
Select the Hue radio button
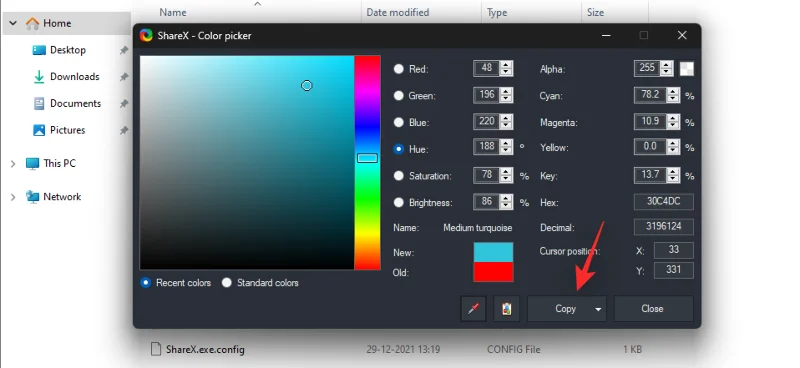pos(399,149)
